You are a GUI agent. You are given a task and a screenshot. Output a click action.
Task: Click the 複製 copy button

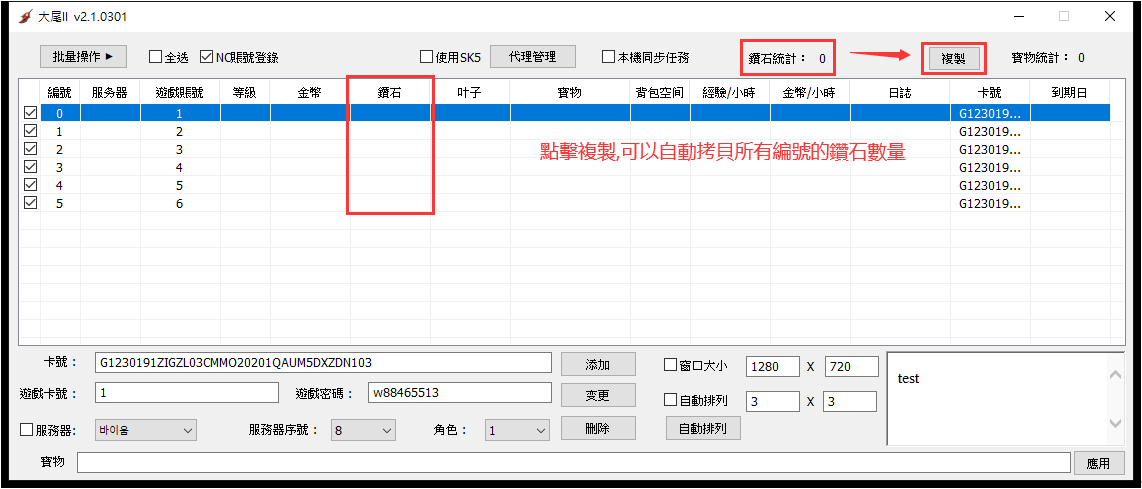953,58
